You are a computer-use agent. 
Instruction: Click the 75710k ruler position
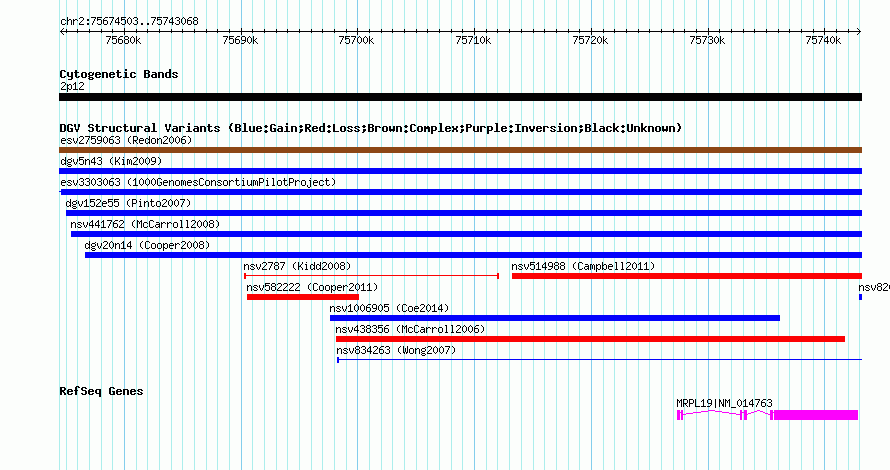(x=473, y=40)
